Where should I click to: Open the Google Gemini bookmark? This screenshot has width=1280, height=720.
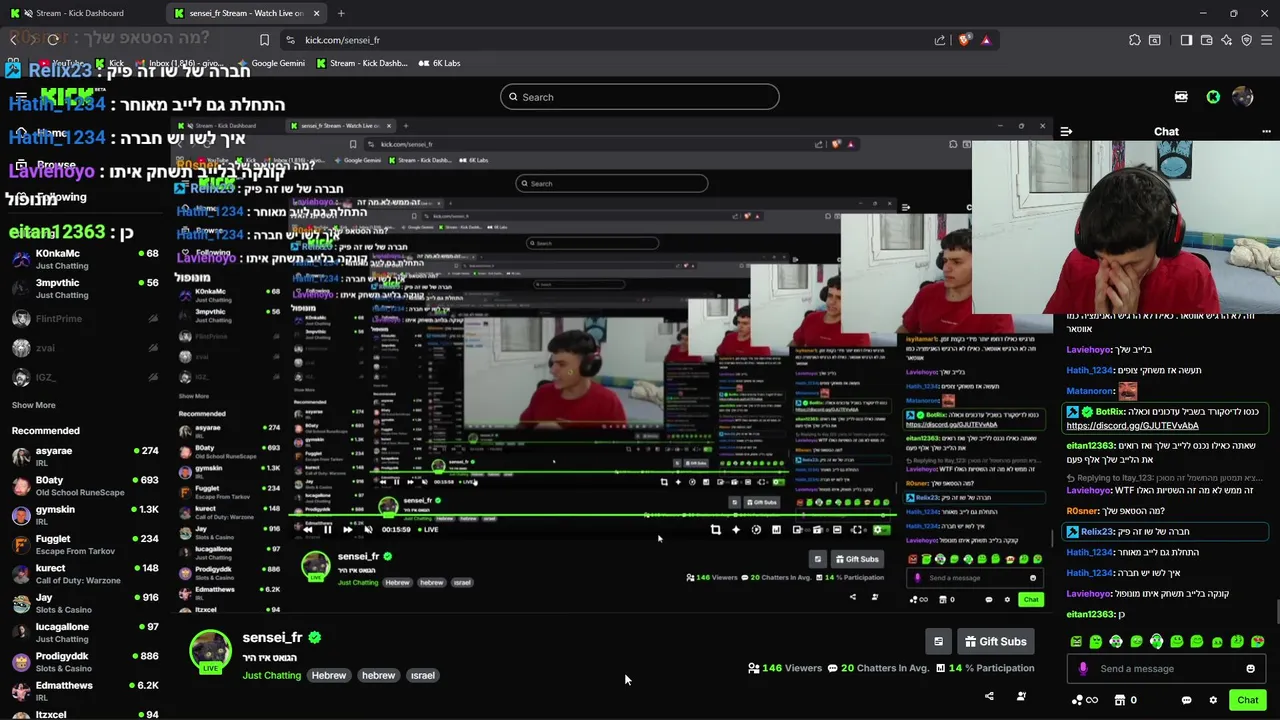click(x=270, y=63)
